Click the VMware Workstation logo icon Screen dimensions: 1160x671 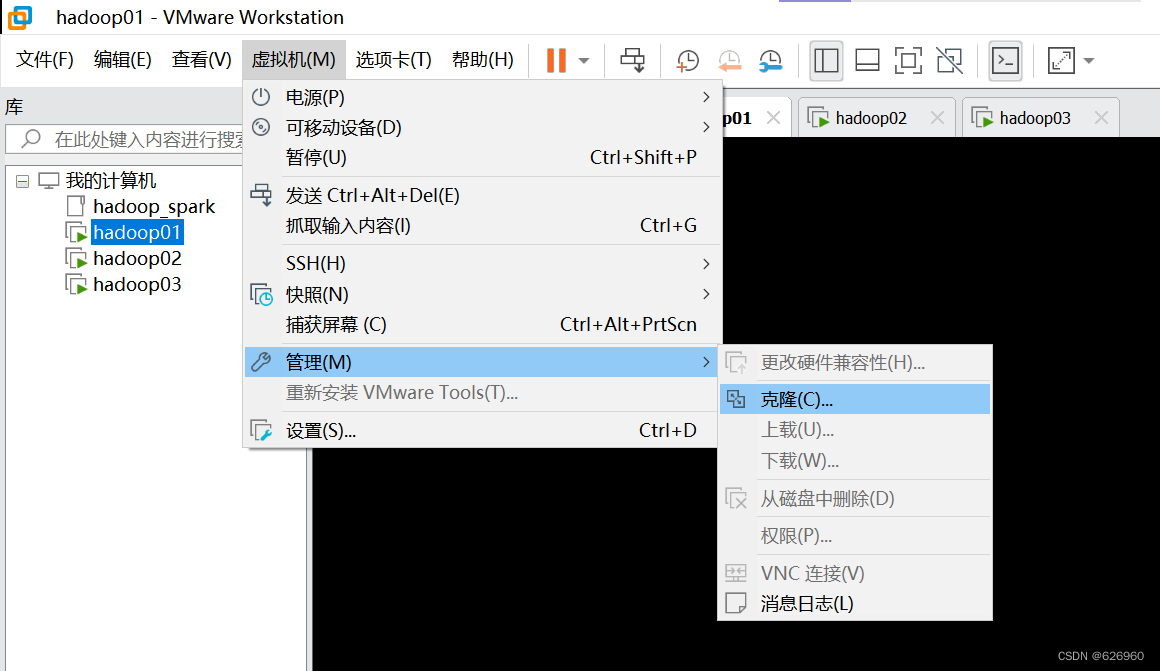20,17
